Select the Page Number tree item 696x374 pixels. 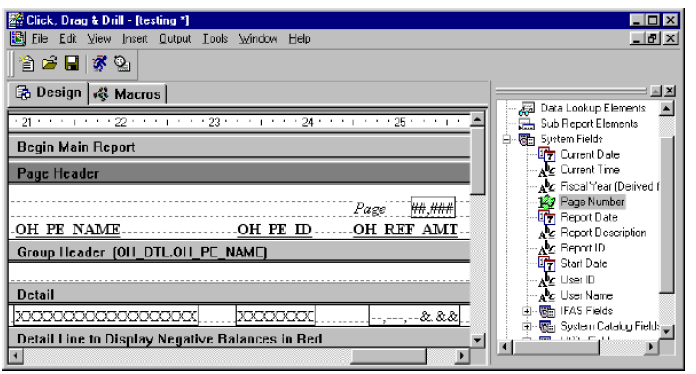(592, 202)
